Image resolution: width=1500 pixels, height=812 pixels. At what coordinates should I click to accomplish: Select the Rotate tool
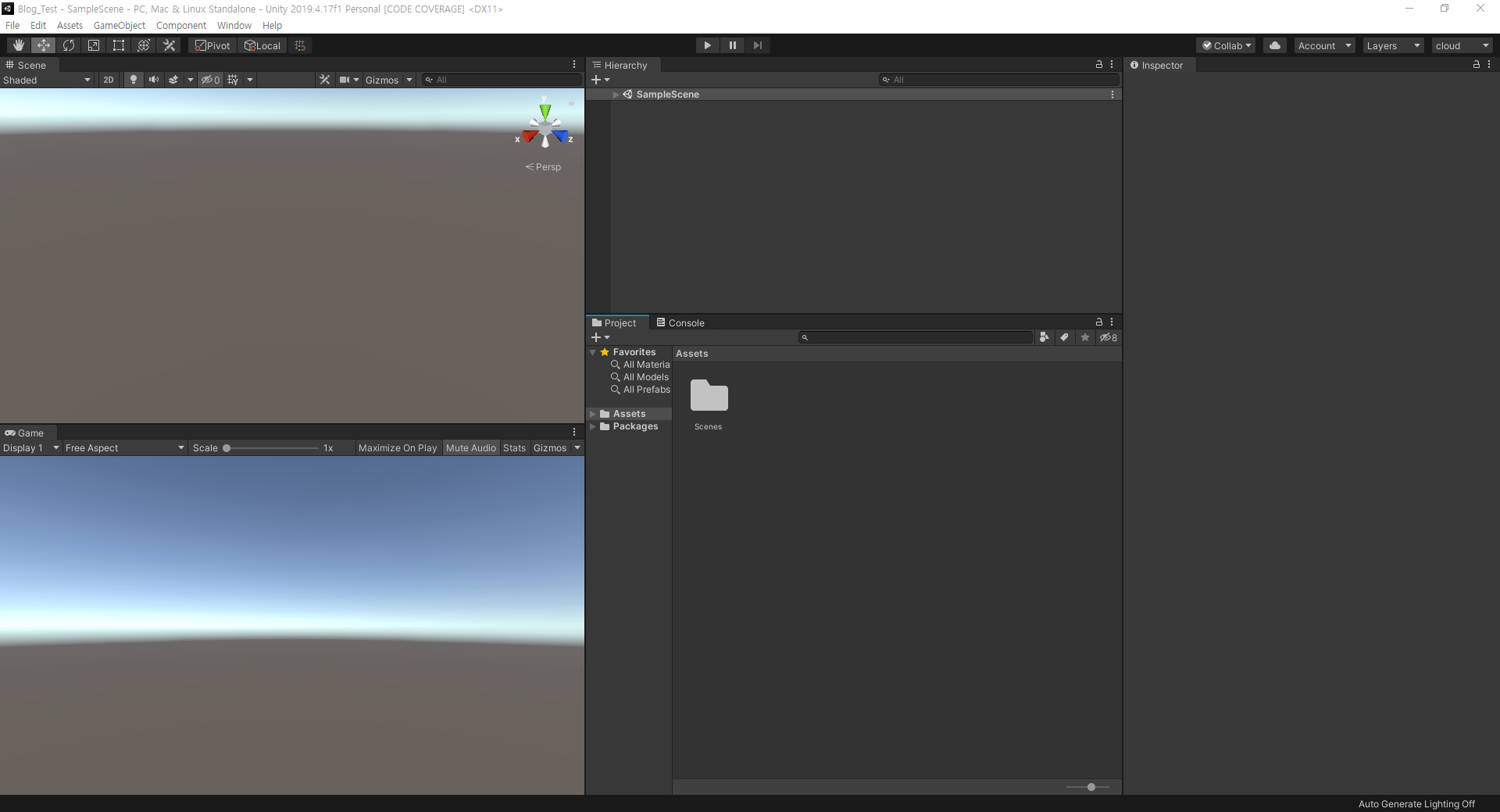tap(69, 45)
